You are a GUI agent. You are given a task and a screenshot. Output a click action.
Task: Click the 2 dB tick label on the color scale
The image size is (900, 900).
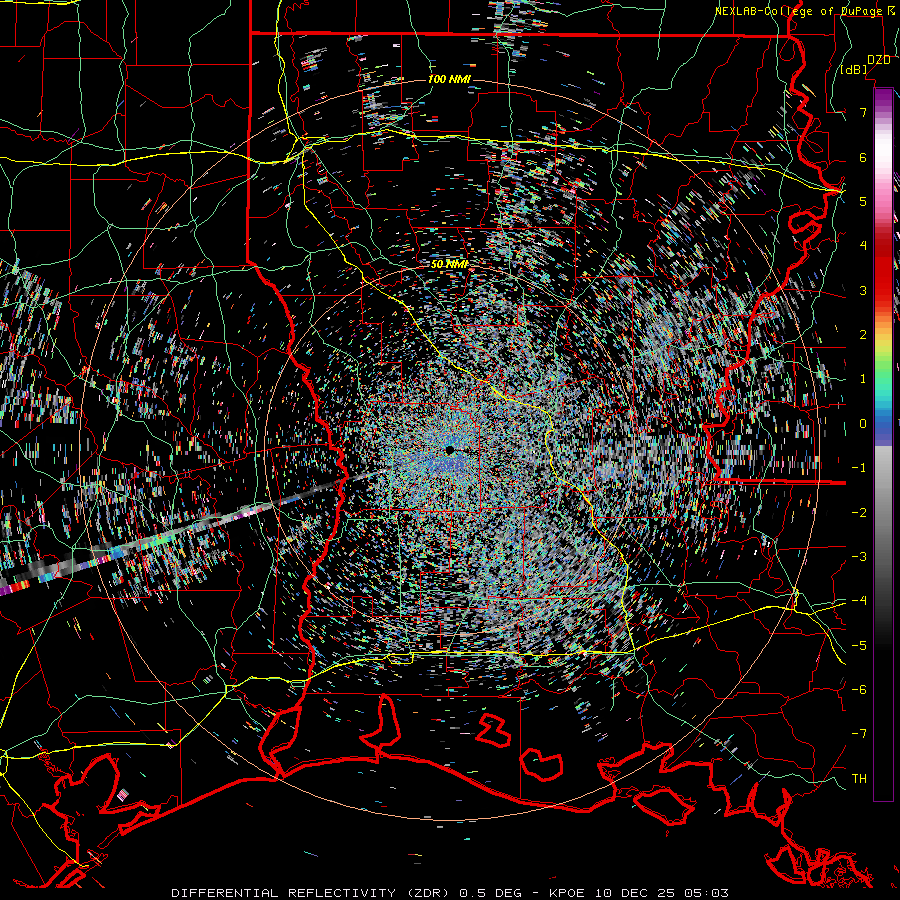pyautogui.click(x=863, y=335)
